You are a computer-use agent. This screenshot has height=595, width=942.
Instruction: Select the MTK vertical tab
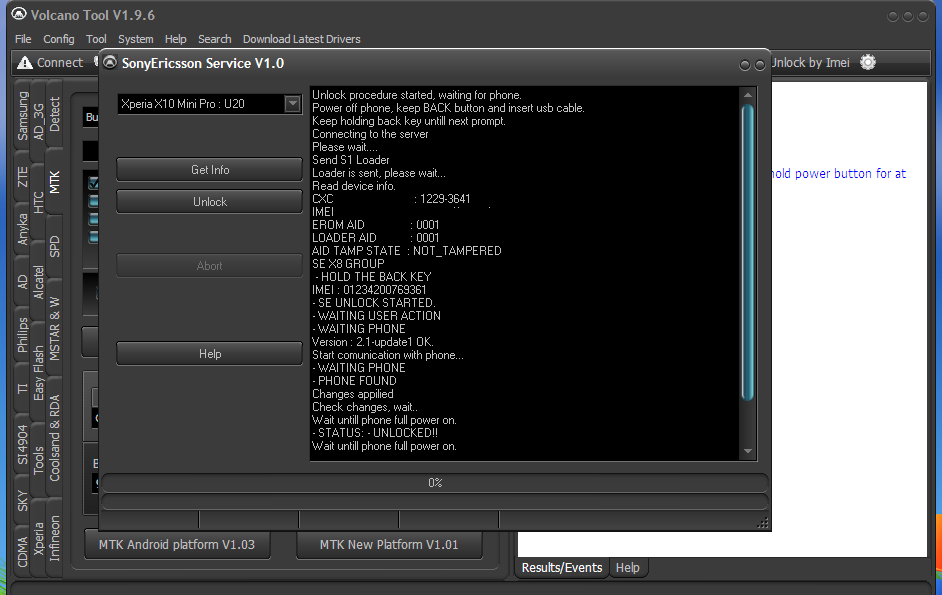(x=55, y=182)
